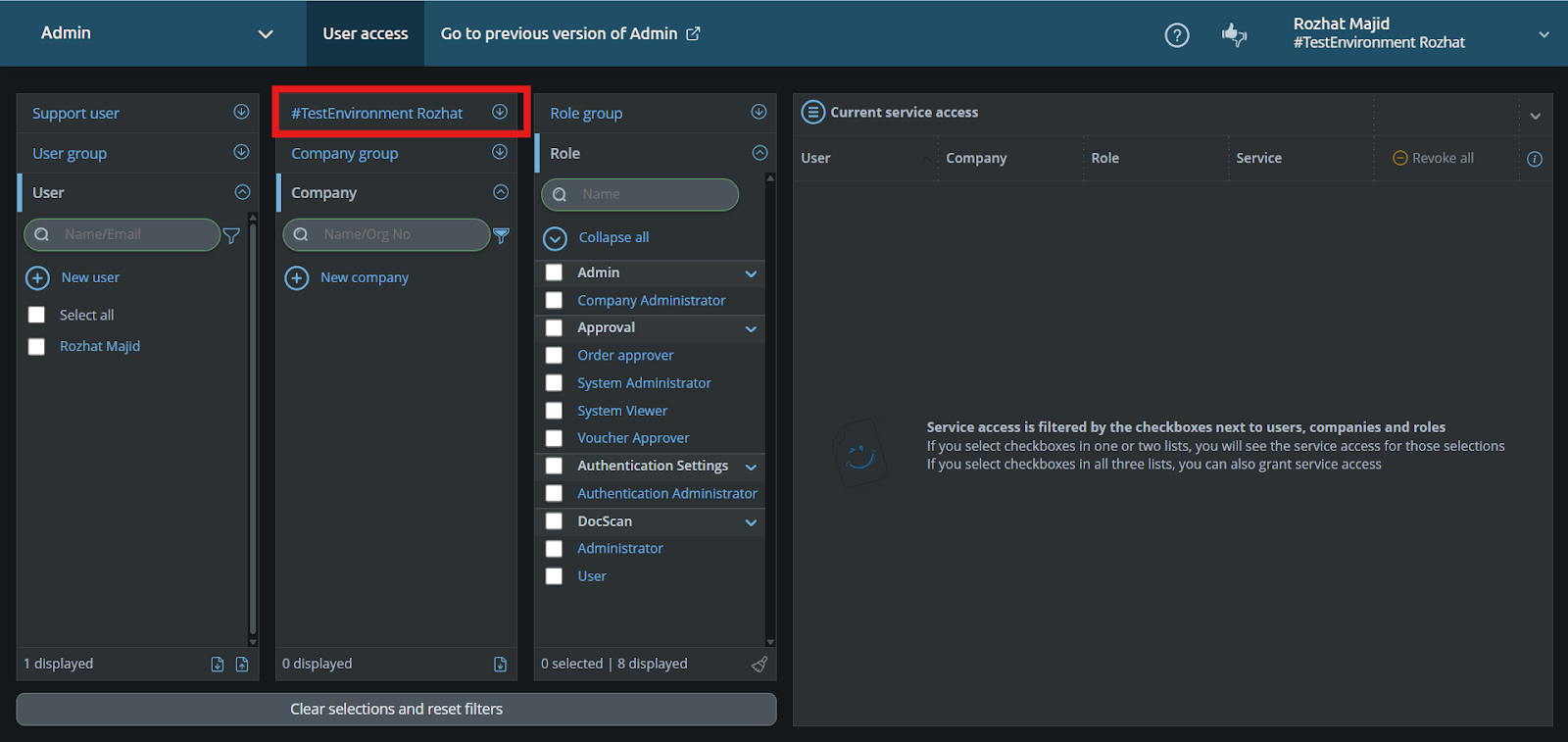Click the list icon beside Current service access
The image size is (1568, 742).
812,113
